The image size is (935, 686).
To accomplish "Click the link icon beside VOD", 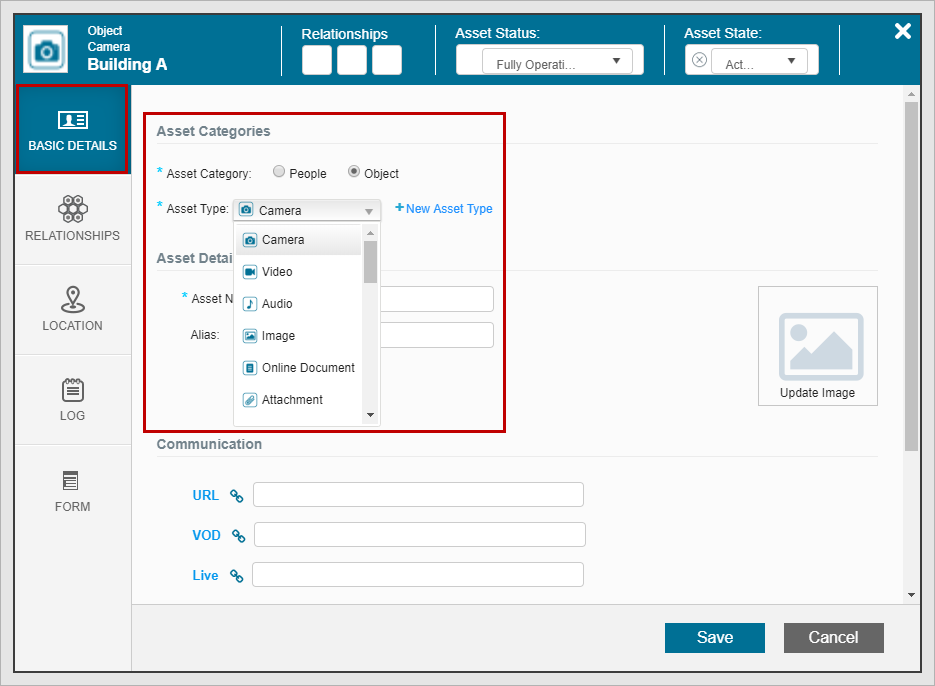I will (239, 535).
